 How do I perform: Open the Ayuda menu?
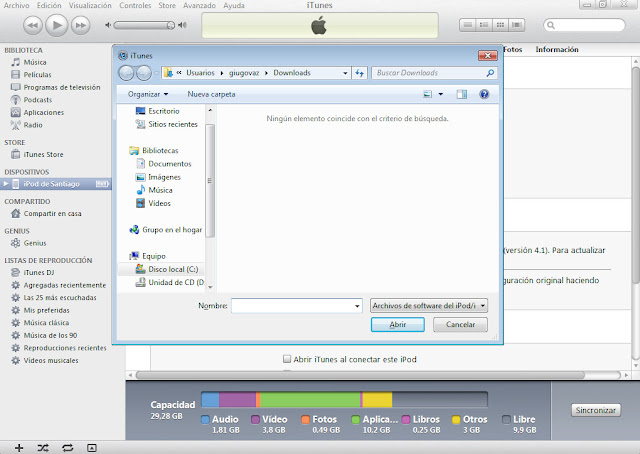pos(234,5)
